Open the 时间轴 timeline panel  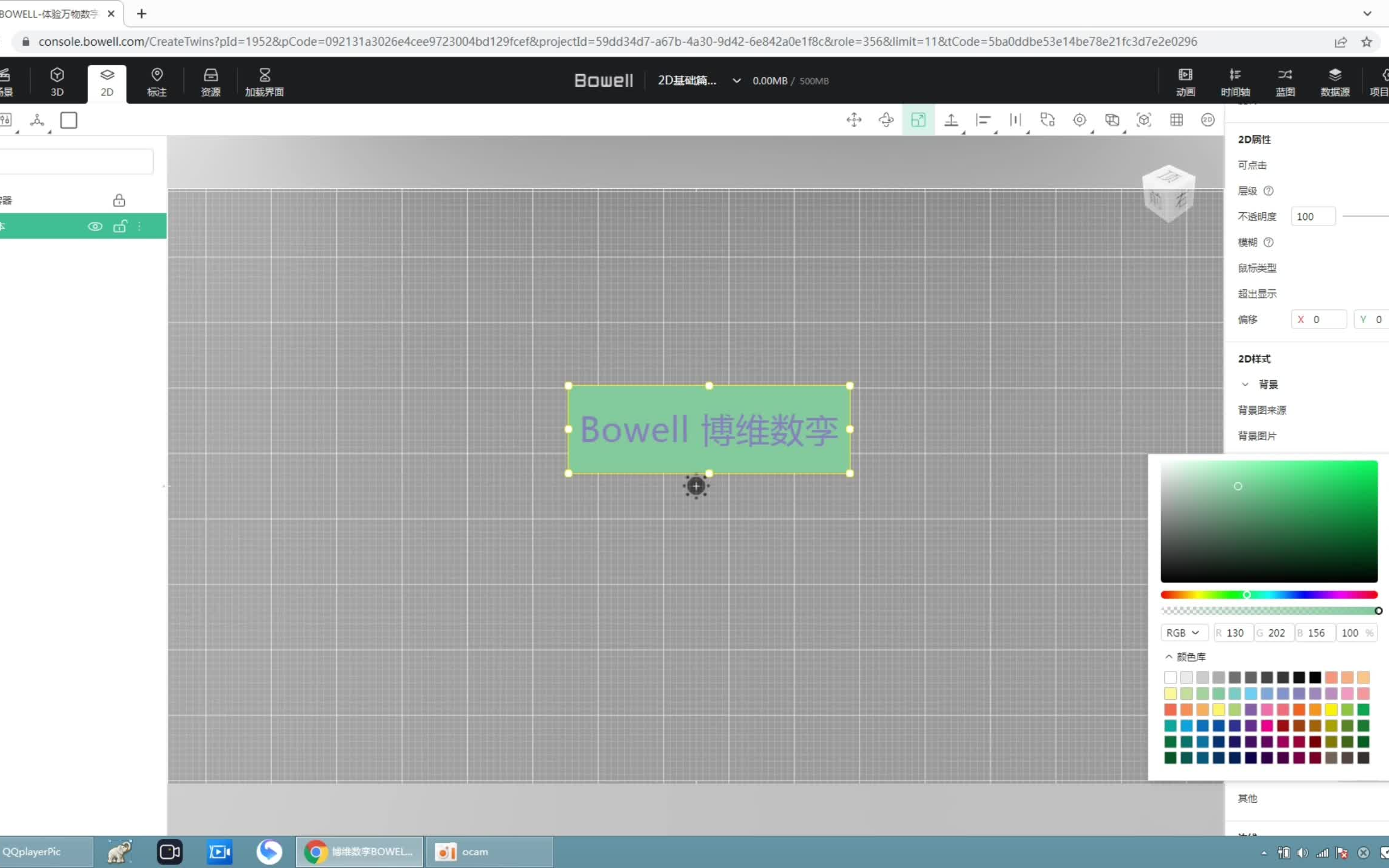tap(1235, 82)
